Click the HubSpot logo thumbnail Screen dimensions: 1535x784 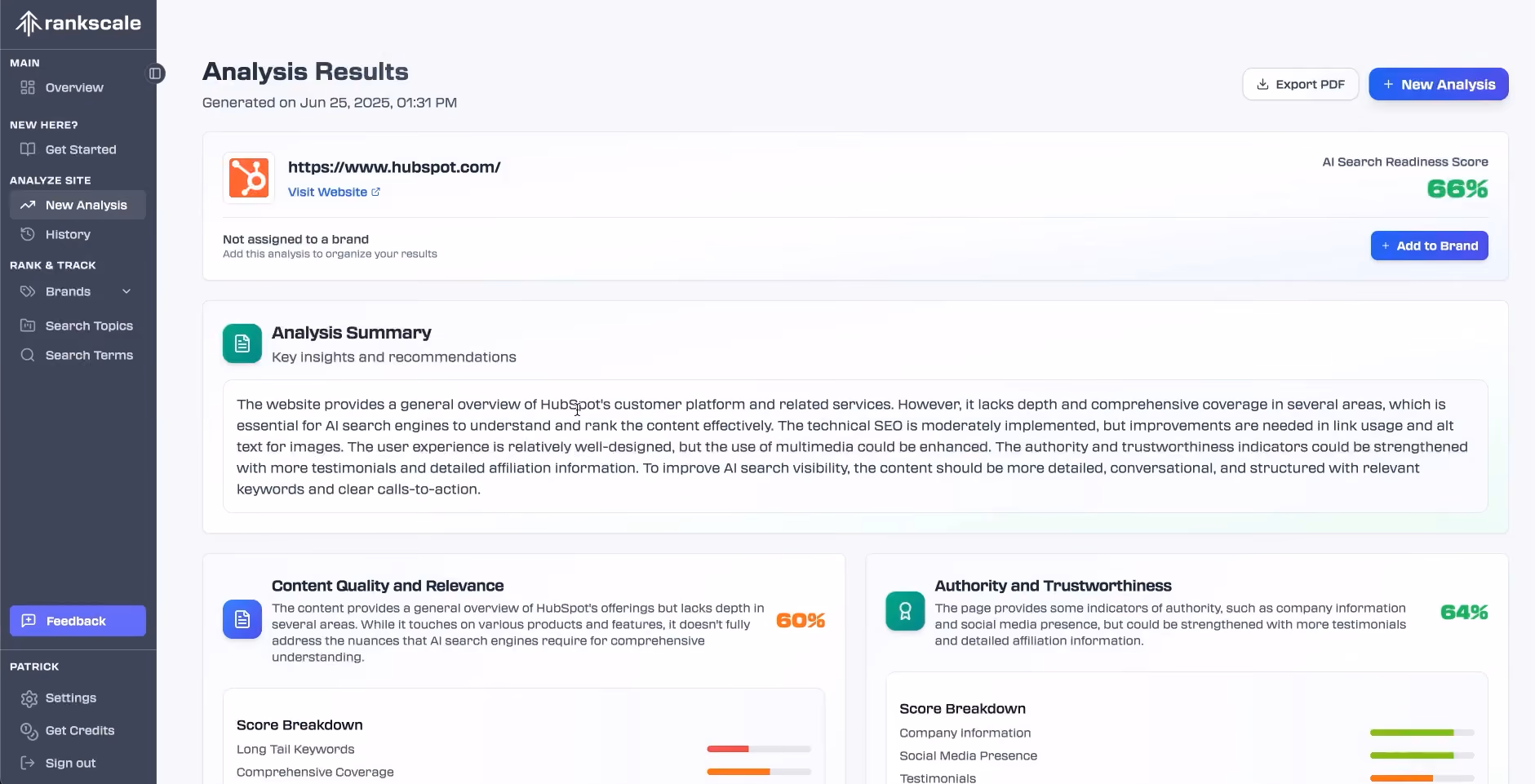[249, 178]
